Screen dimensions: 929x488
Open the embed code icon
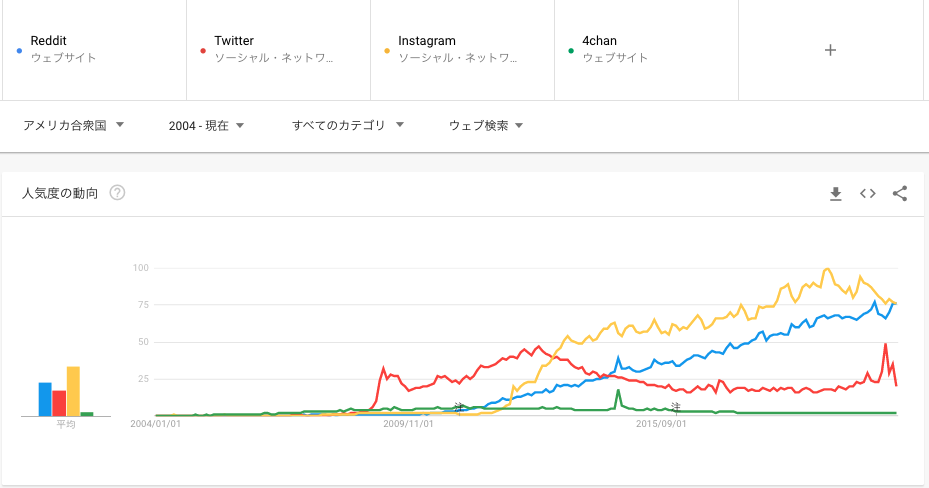click(x=867, y=194)
